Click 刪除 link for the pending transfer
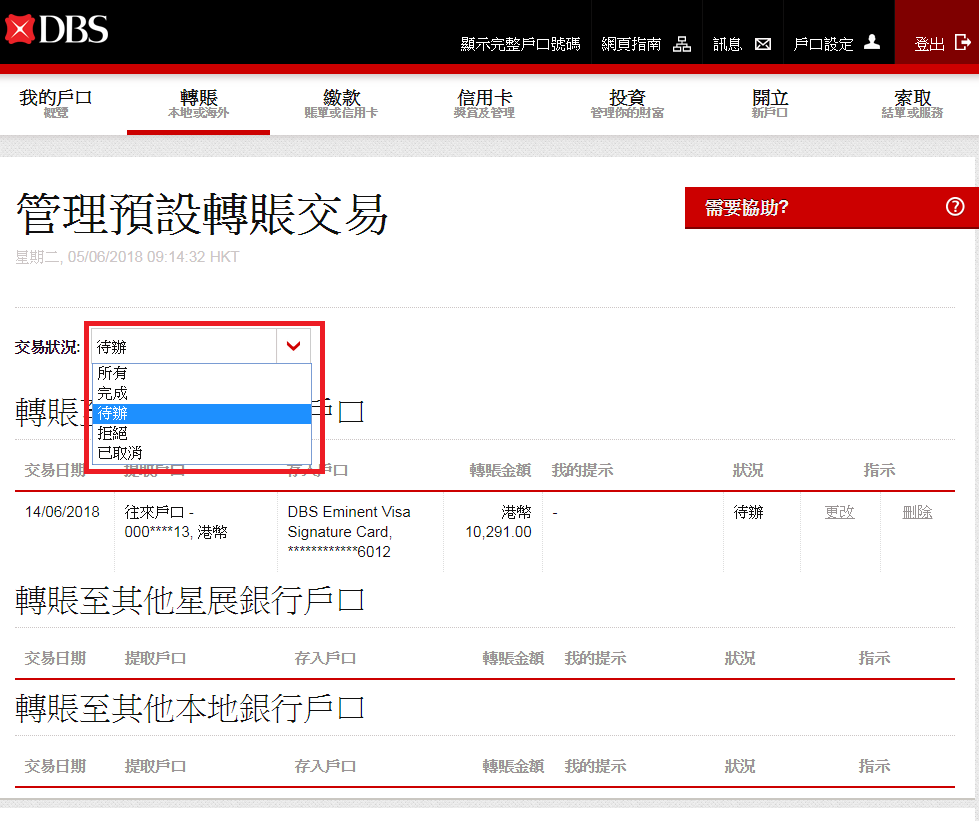 click(x=917, y=512)
